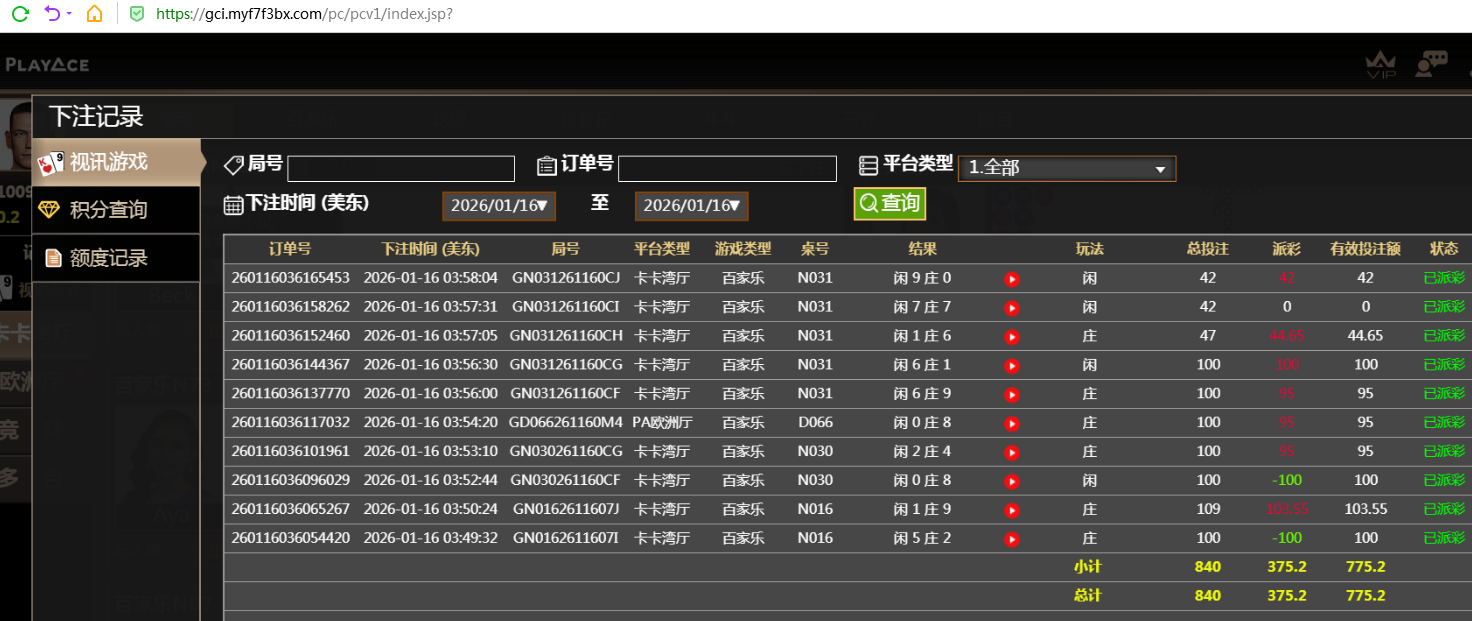
Task: Open the start date picker 2026/01/16
Action: [x=499, y=206]
